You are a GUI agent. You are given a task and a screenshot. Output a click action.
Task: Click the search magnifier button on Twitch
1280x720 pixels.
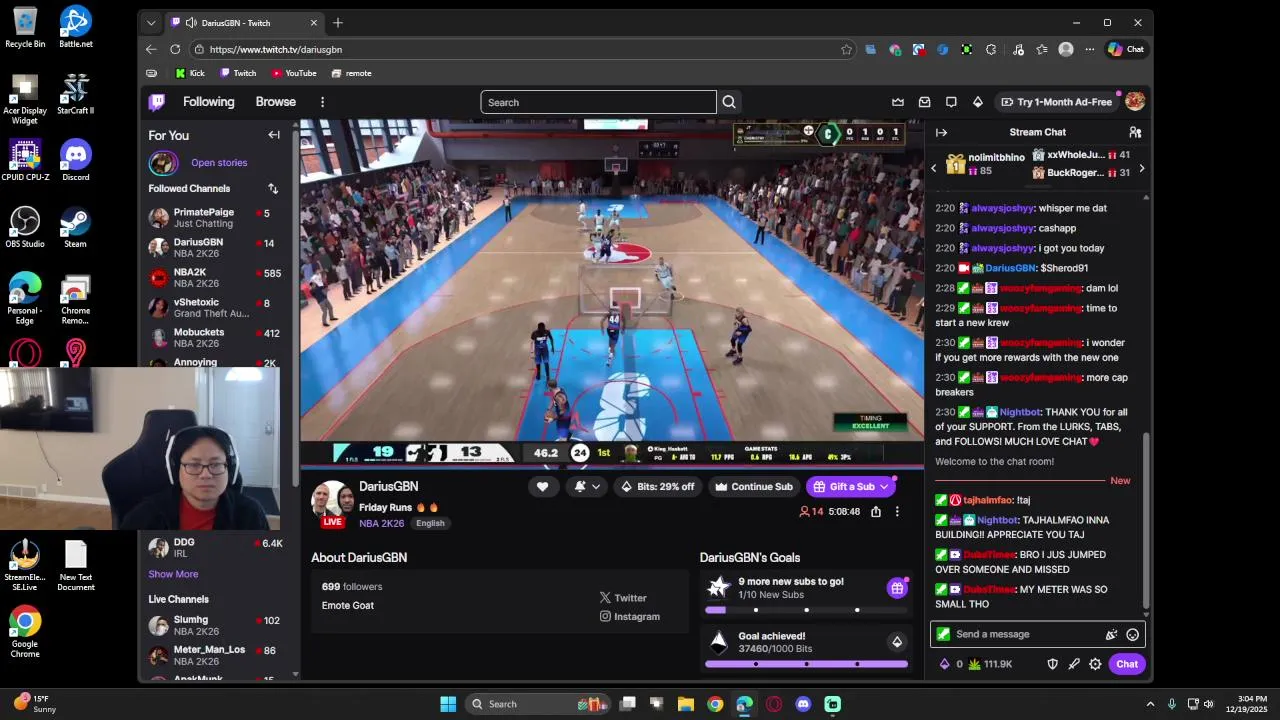coord(729,102)
